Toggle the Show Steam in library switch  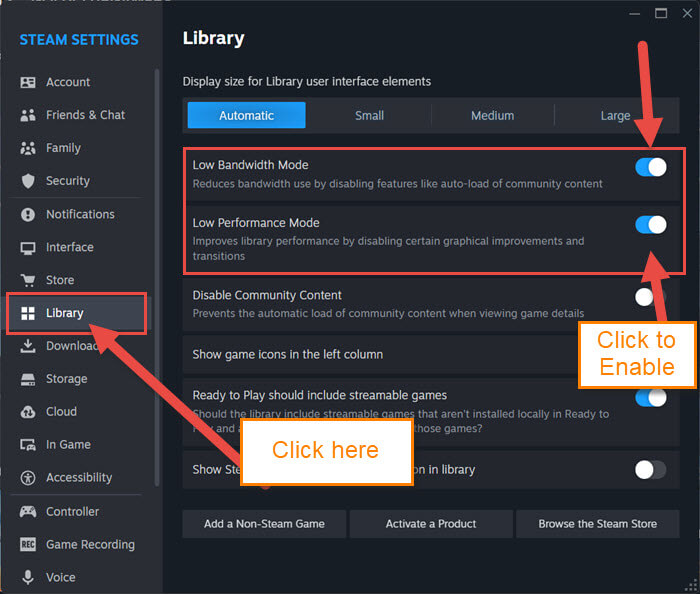pyautogui.click(x=651, y=469)
